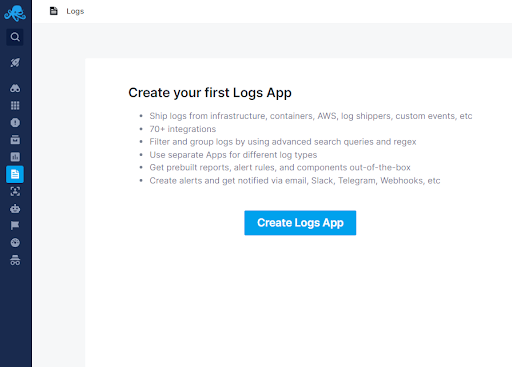The image size is (512, 367).
Task: Open the search magnifier in sidebar
Action: pos(15,37)
